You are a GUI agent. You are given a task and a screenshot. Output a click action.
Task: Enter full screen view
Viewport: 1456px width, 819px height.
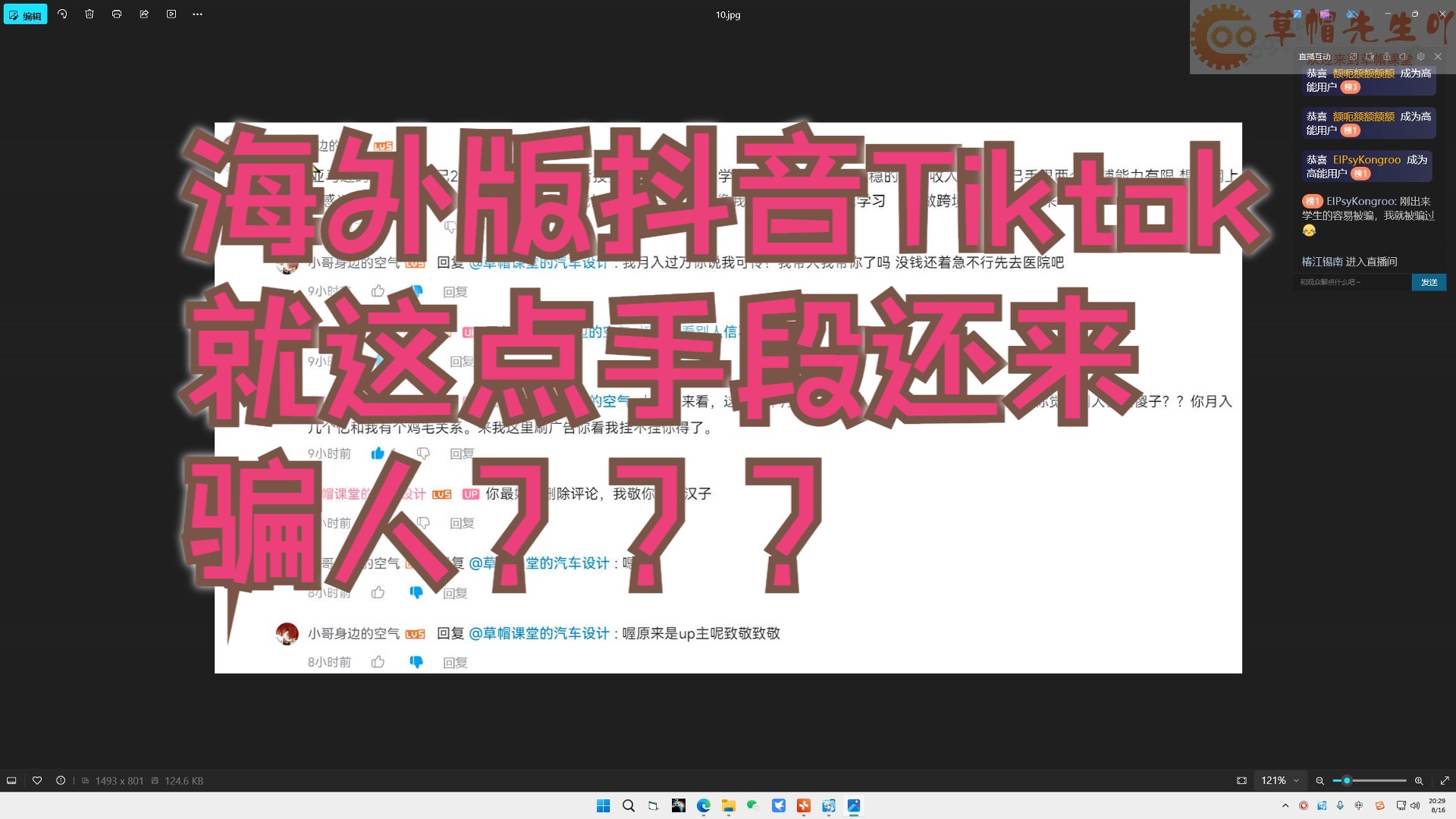tap(1445, 780)
